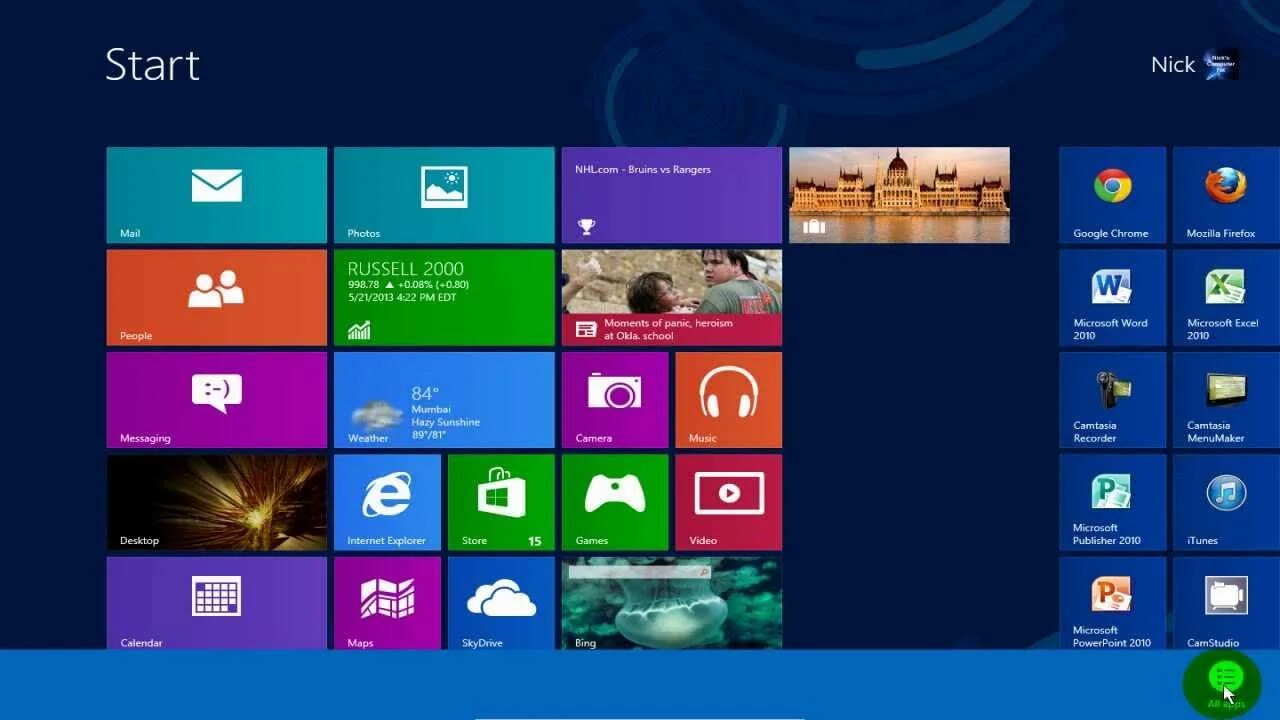Launch Camtasia Recorder
This screenshot has height=720, width=1280.
click(1112, 400)
